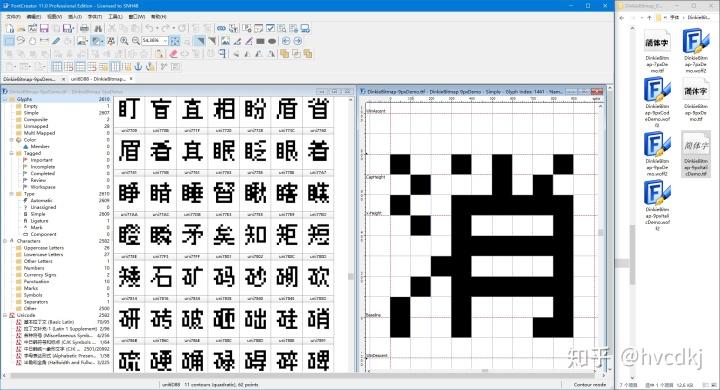Select the knife tool
Screen dimensions: 720x390
56,41
